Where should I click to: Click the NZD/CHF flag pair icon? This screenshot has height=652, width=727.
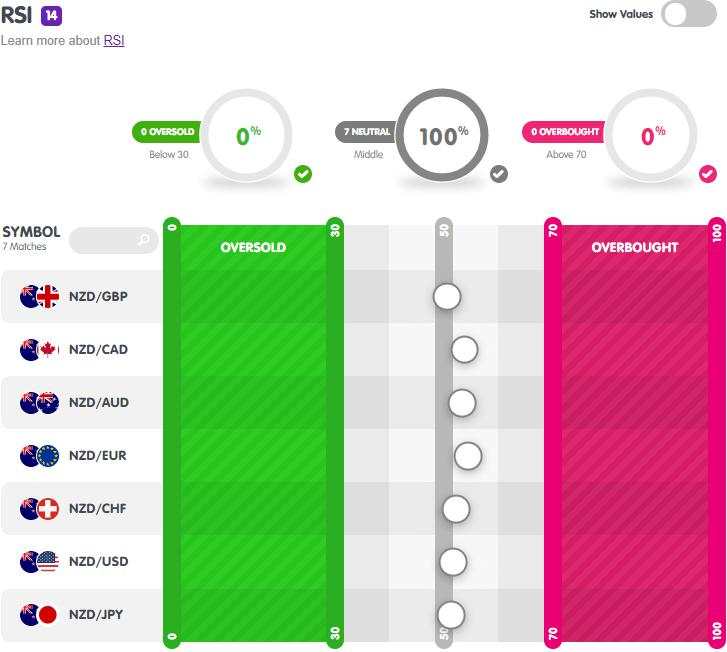[x=39, y=509]
